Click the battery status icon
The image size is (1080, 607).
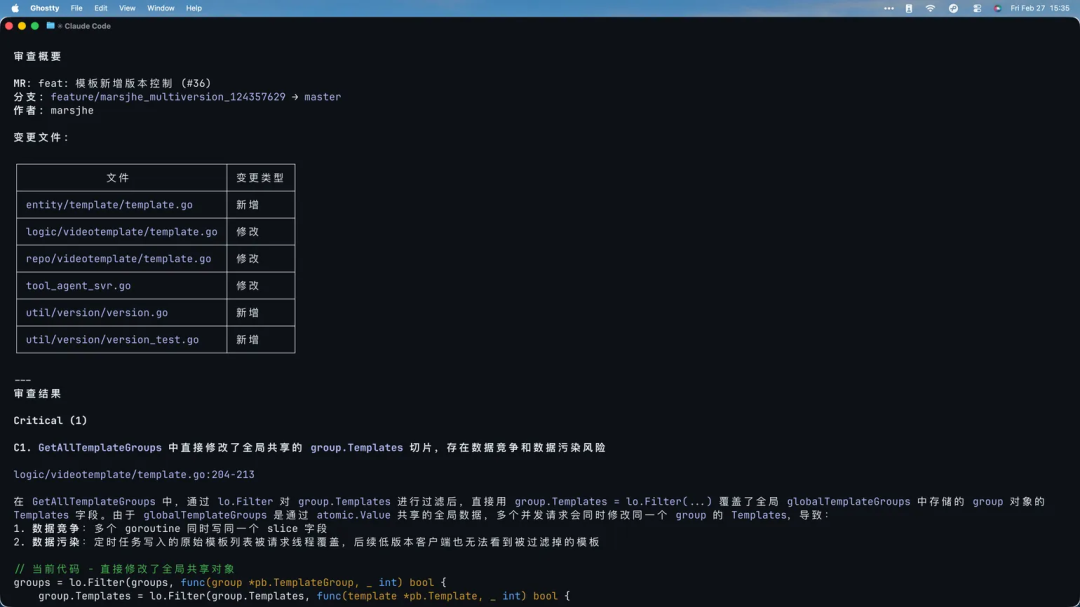coord(908,8)
